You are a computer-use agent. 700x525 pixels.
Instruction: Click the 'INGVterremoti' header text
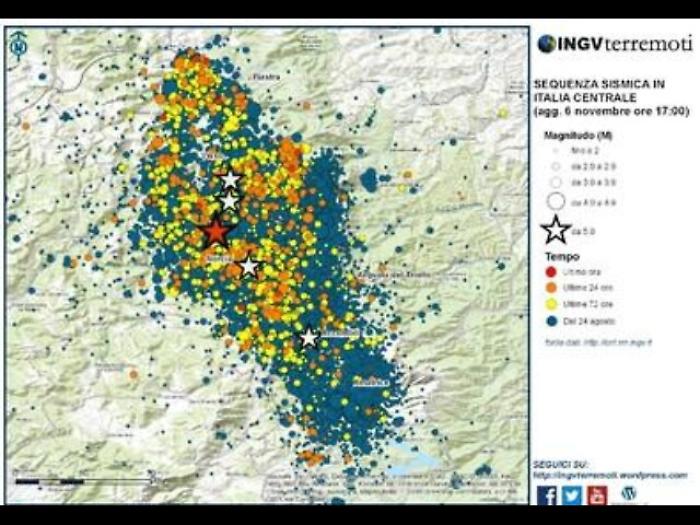pyautogui.click(x=625, y=44)
